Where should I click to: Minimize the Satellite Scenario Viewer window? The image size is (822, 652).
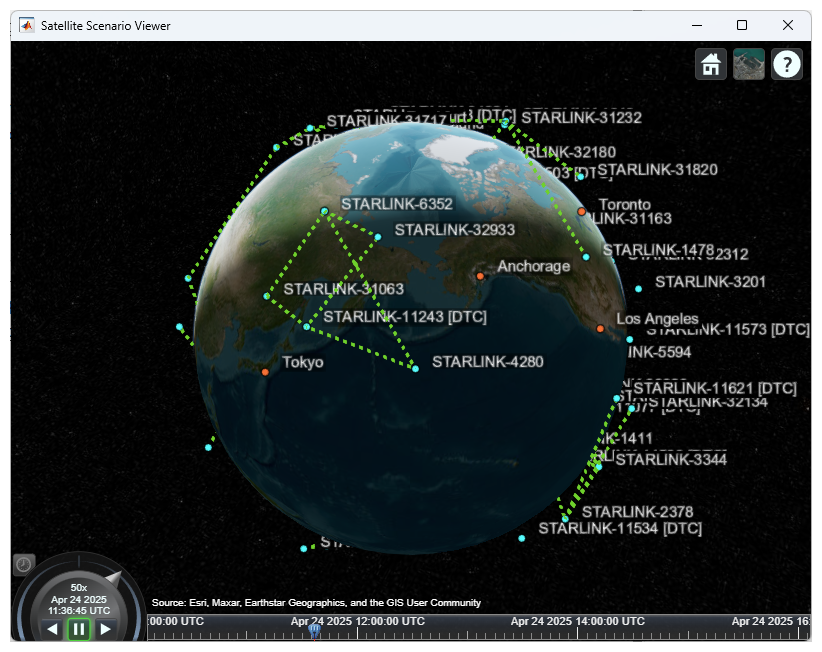point(697,25)
